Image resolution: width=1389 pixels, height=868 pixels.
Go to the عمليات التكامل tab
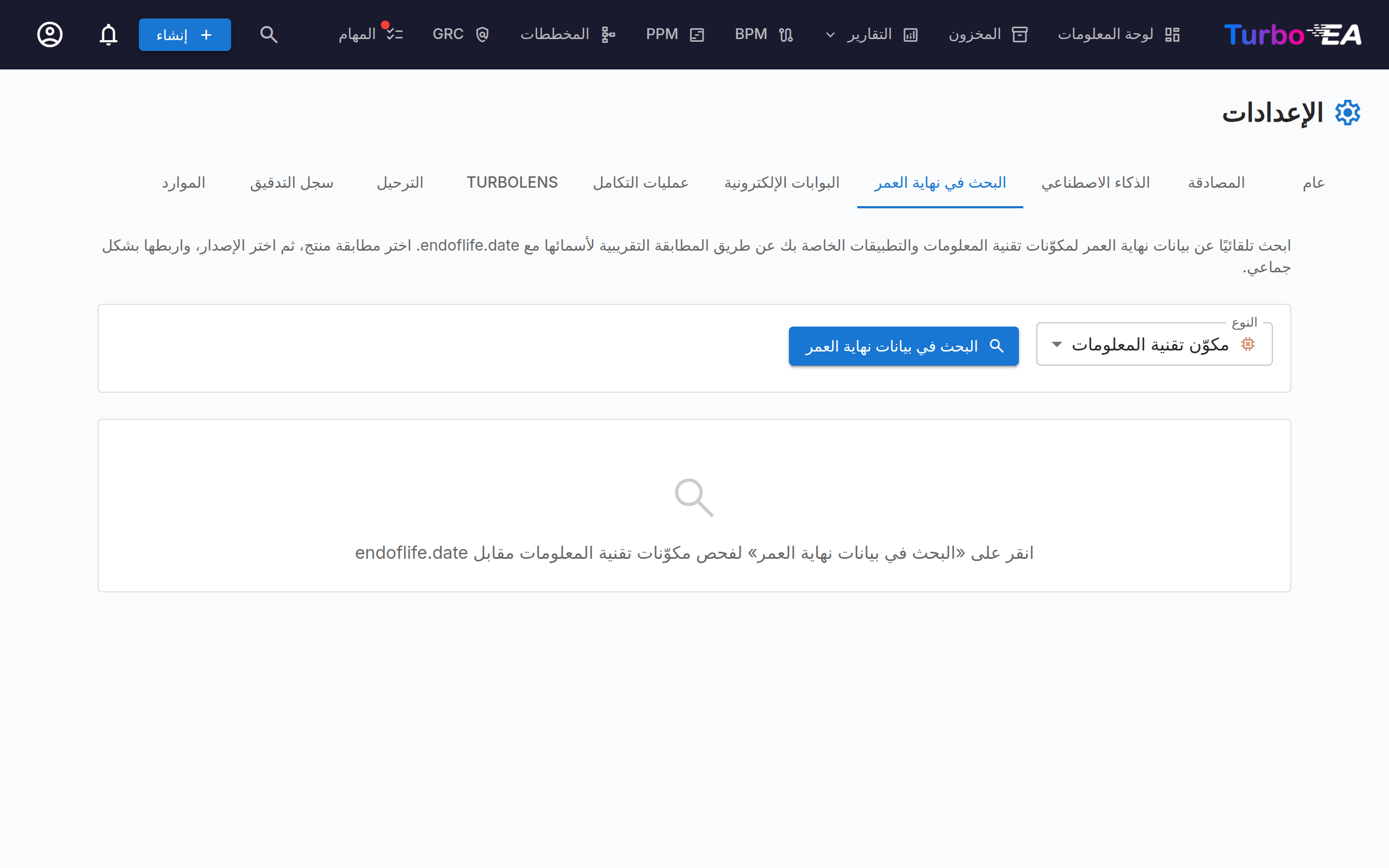coord(641,183)
